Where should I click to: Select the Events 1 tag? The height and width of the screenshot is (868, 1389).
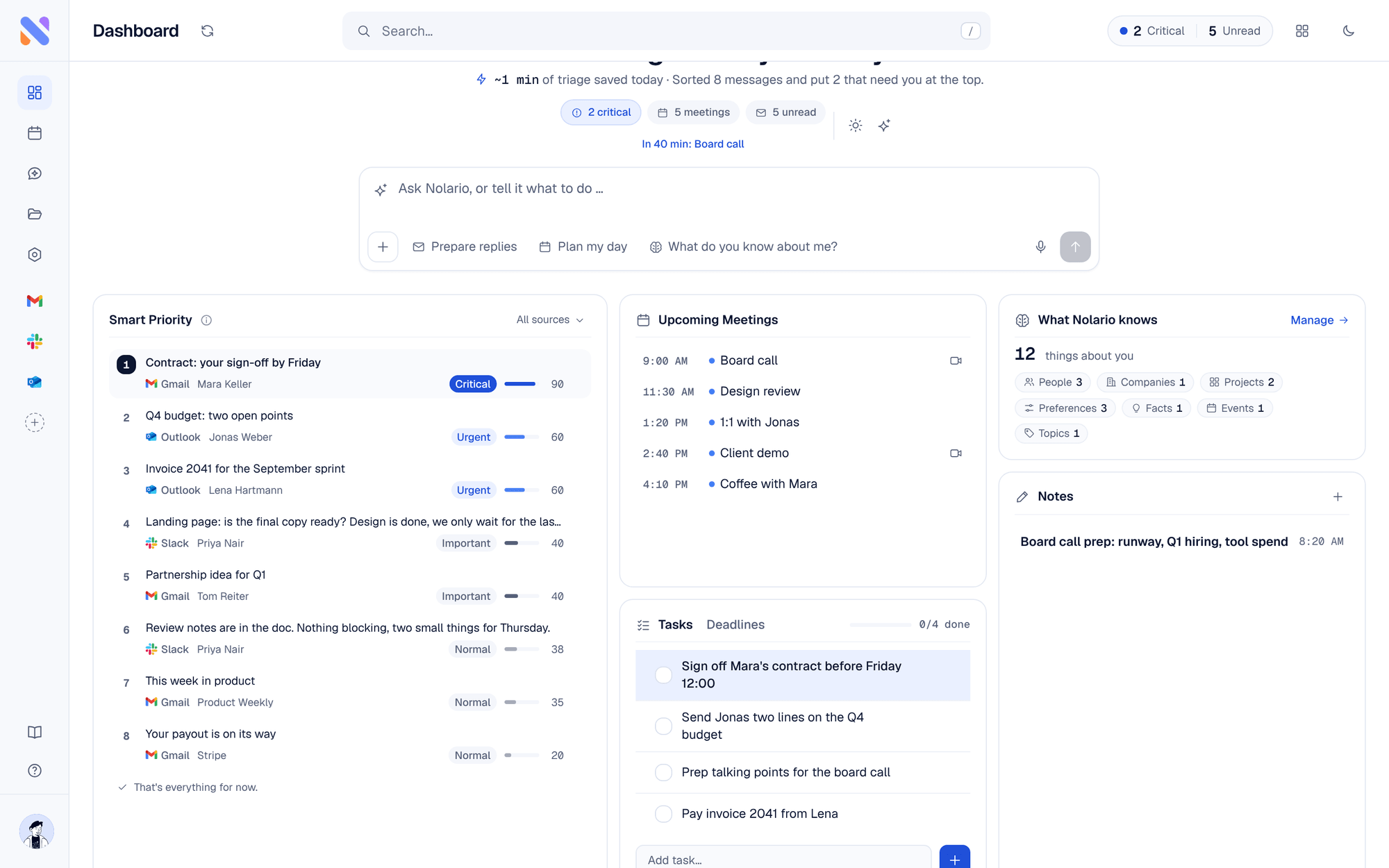1235,408
